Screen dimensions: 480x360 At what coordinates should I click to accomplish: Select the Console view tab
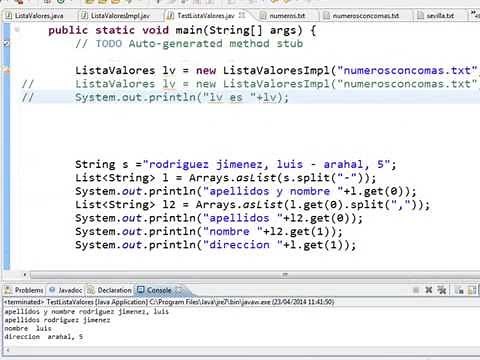point(155,290)
